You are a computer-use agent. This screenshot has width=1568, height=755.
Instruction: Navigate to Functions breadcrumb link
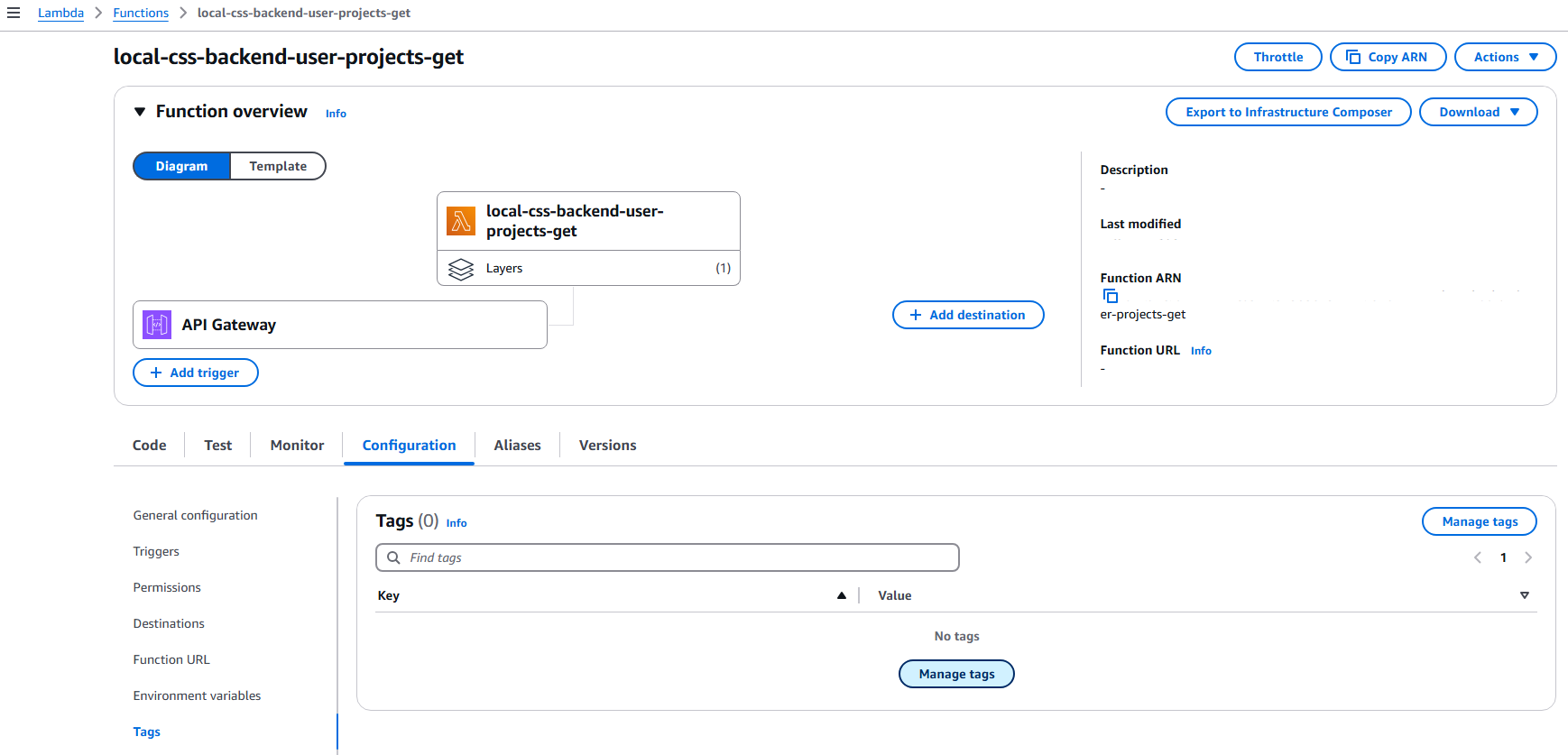tap(141, 13)
